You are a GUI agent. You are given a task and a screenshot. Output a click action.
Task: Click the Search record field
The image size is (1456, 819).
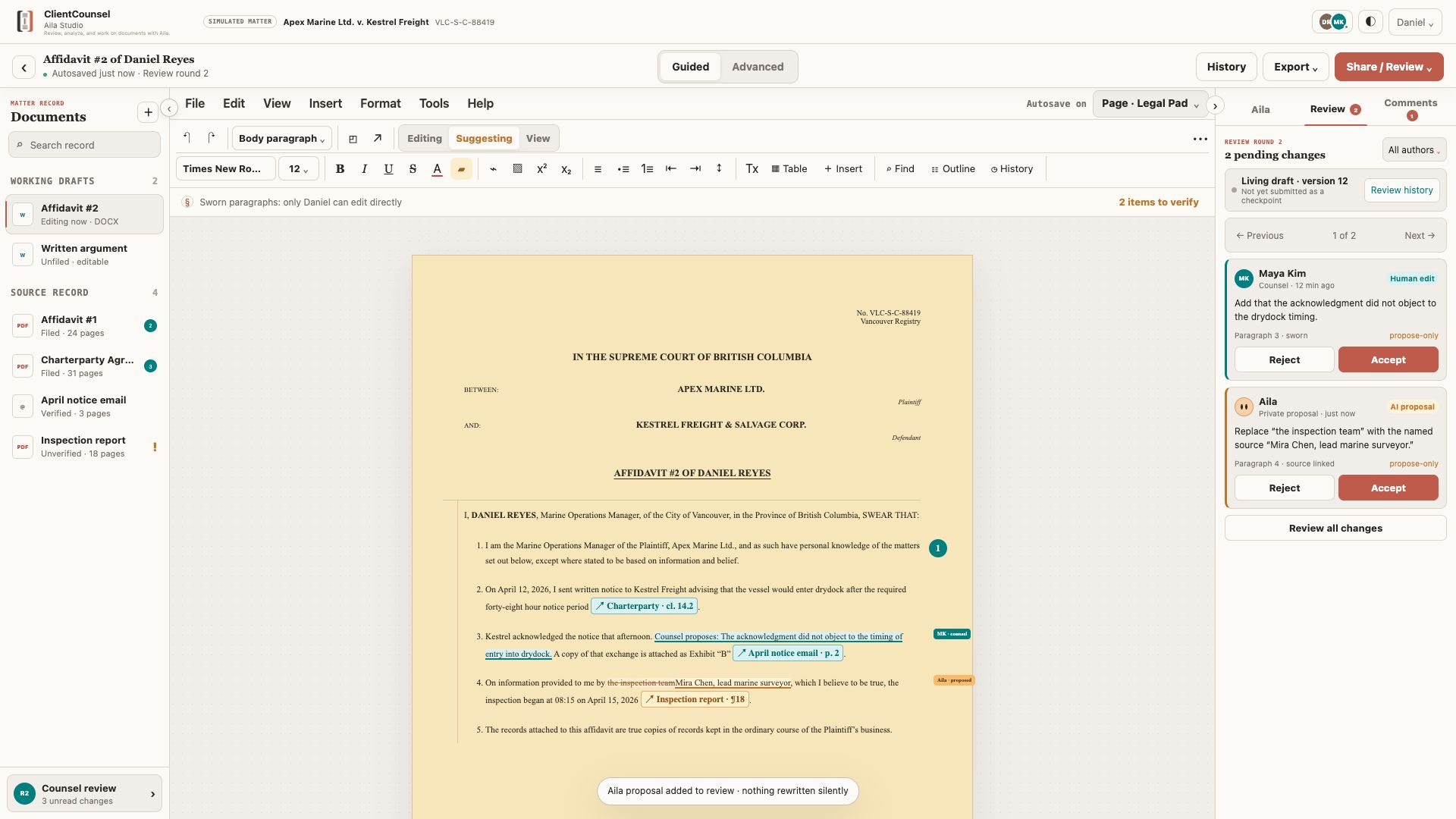coord(84,145)
